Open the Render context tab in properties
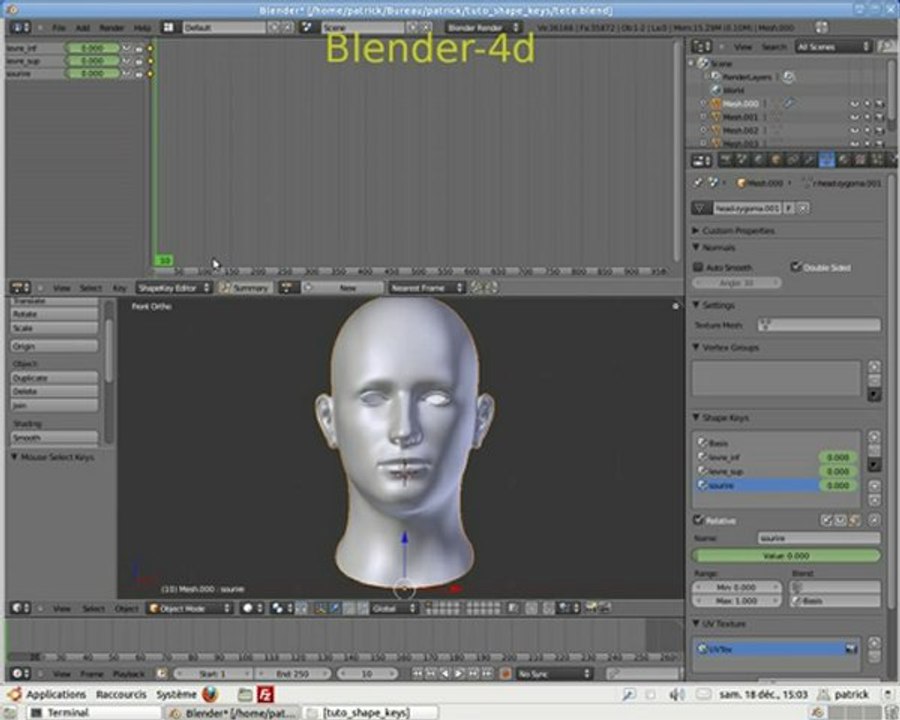 click(727, 160)
